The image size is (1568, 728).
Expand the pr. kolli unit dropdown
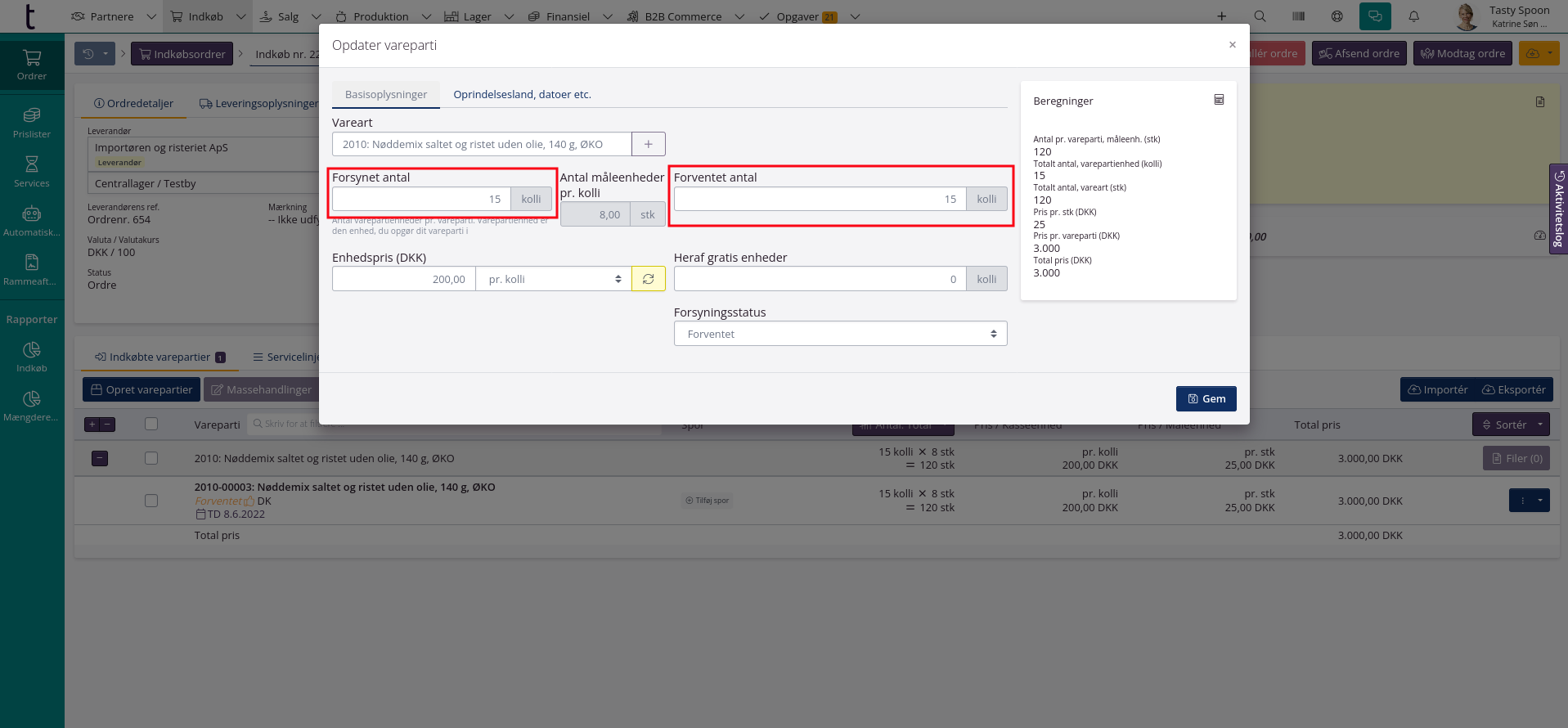pos(554,279)
